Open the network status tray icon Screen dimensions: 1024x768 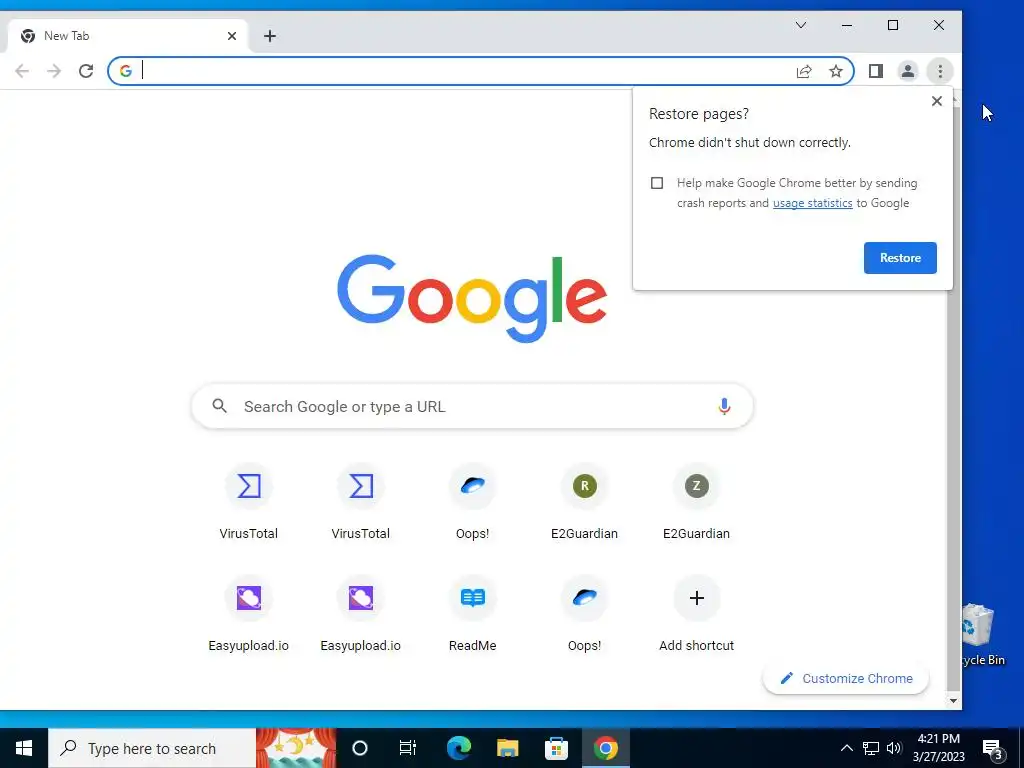click(871, 748)
